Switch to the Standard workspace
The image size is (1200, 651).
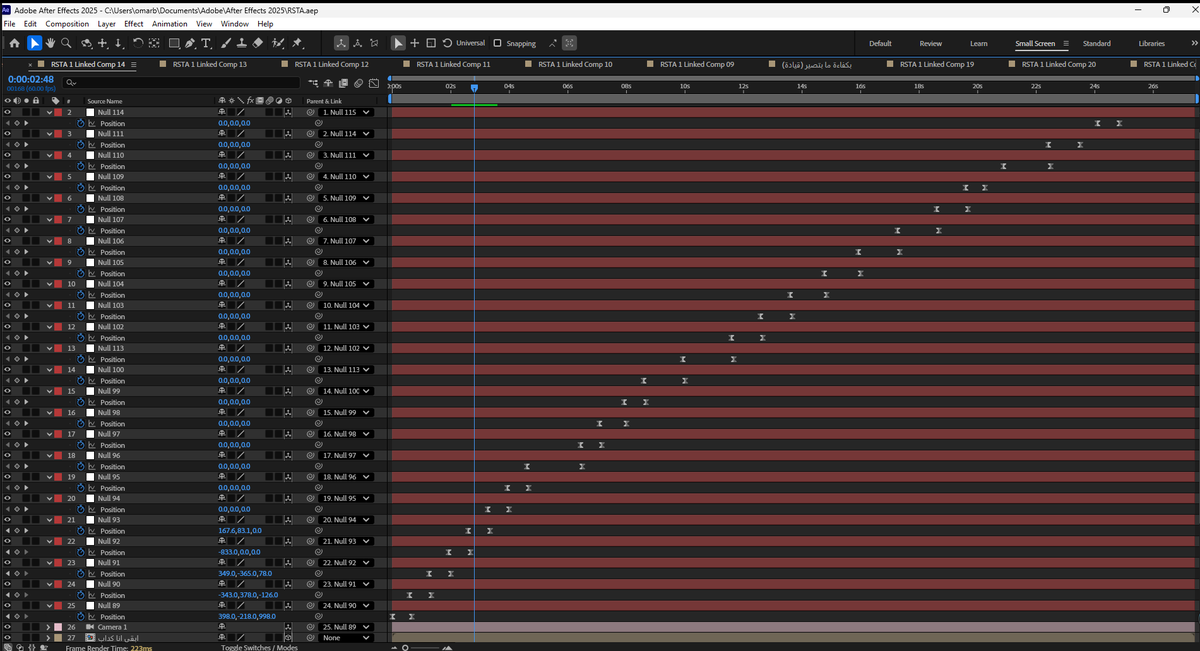(x=1097, y=43)
